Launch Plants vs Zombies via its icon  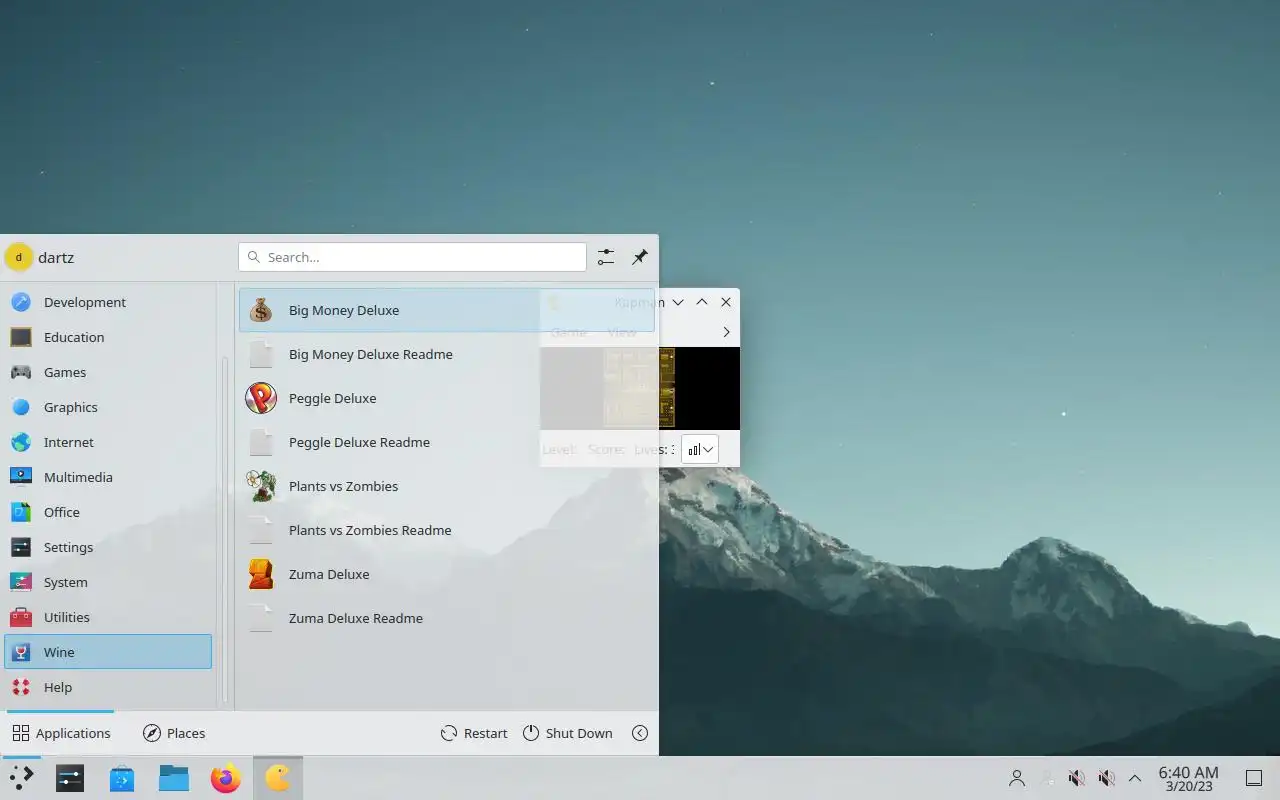pos(261,486)
